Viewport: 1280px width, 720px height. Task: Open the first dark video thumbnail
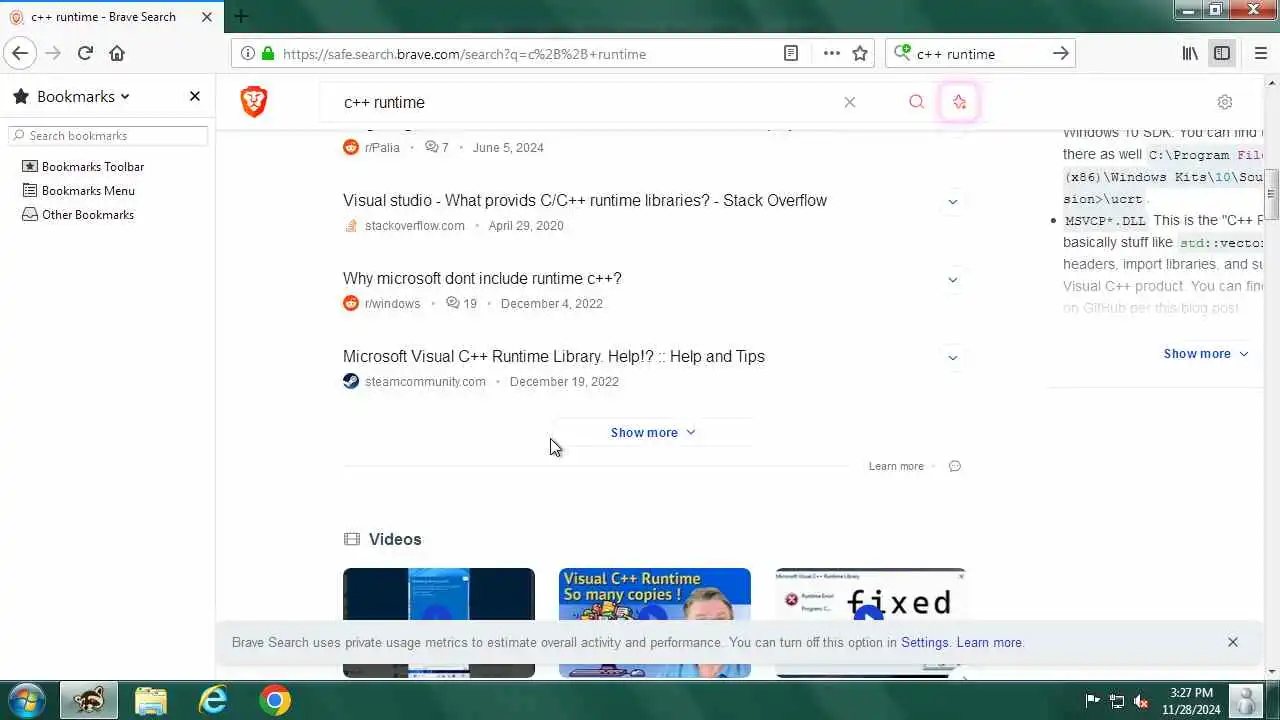[x=439, y=622]
